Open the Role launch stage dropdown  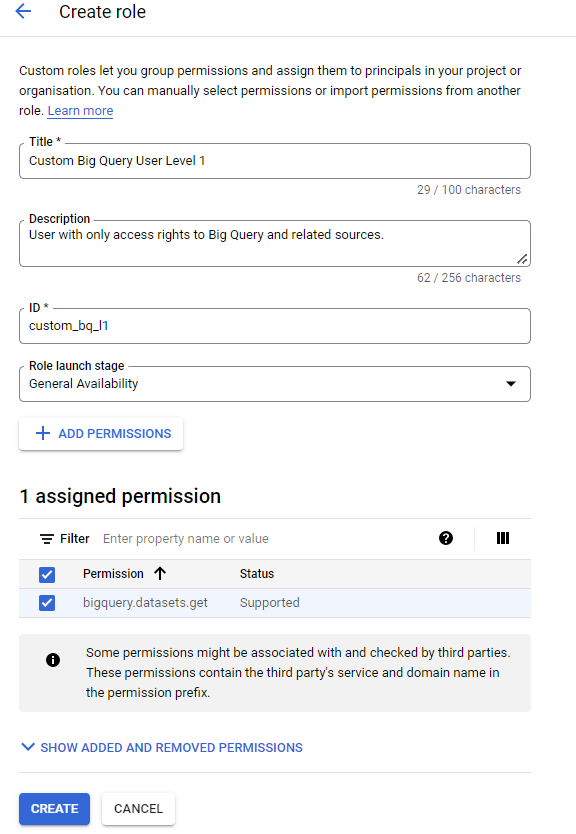(x=274, y=383)
